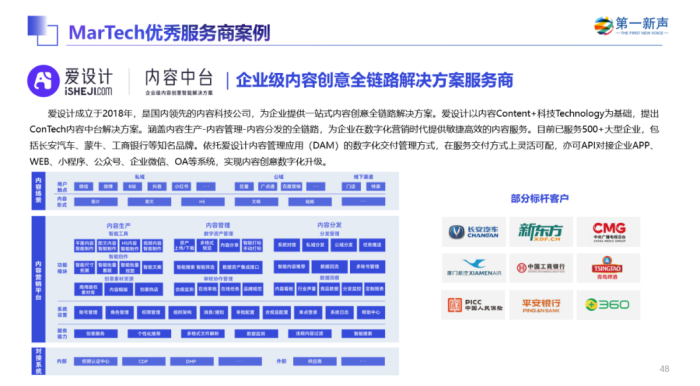The height and width of the screenshot is (386, 700).
Task: Click the 数据回流 module box
Action: [329, 267]
